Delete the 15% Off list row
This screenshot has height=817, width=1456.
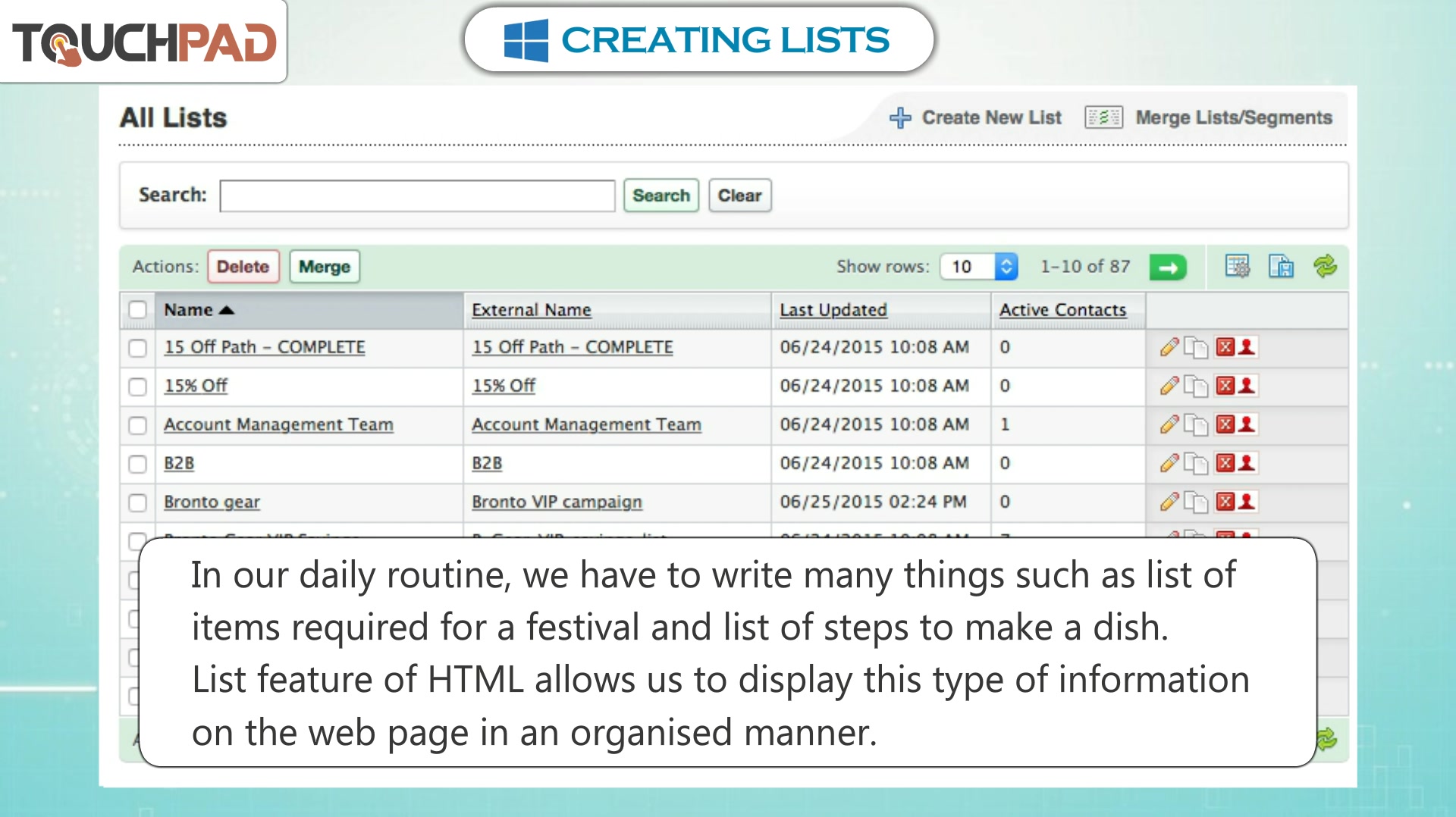click(x=1225, y=386)
